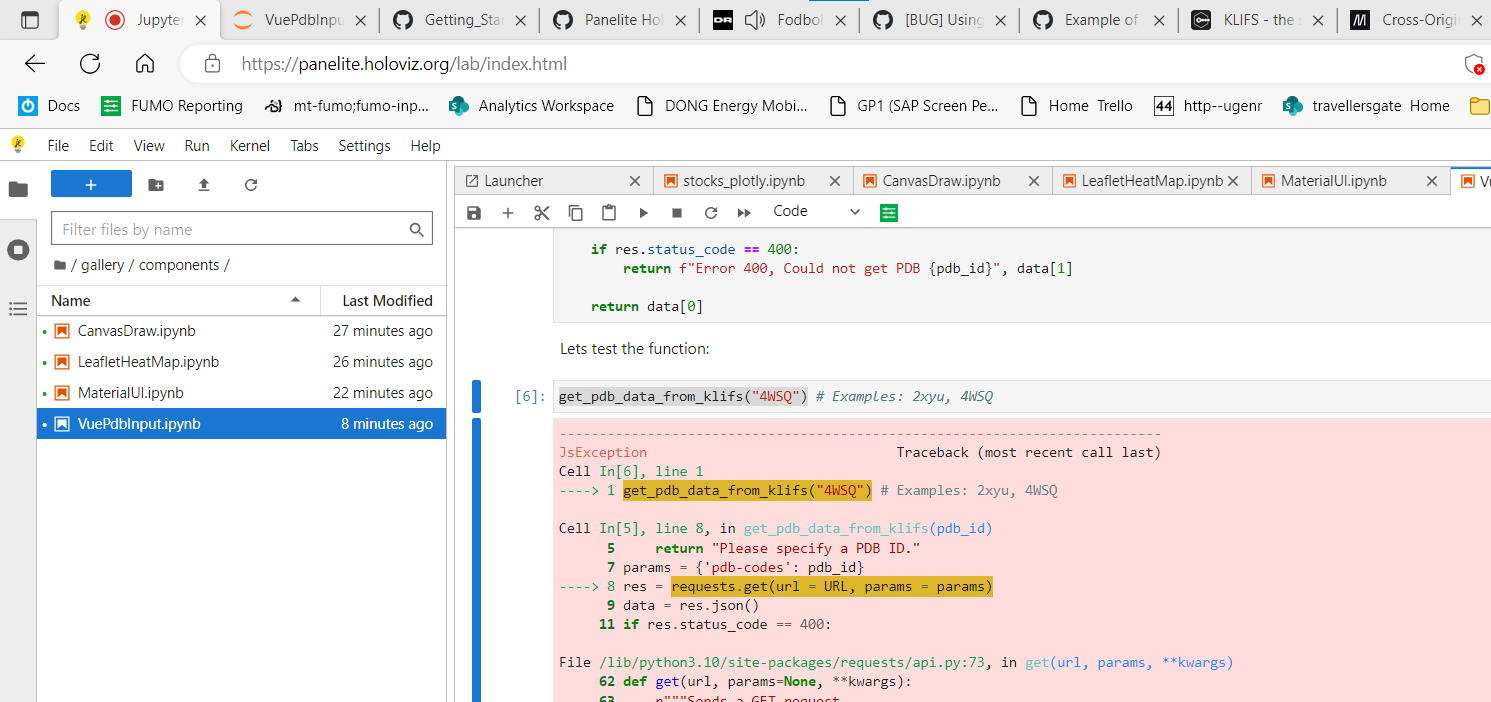The width and height of the screenshot is (1491, 702).
Task: Cut selected cells with scissors icon
Action: [x=542, y=213]
